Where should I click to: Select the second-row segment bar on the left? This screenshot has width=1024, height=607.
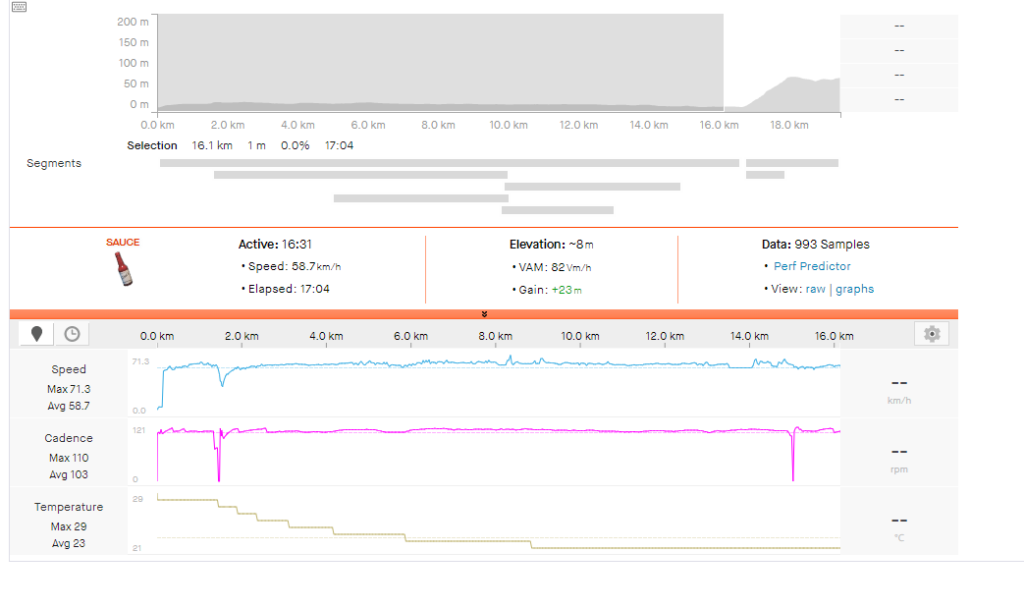(x=360, y=174)
